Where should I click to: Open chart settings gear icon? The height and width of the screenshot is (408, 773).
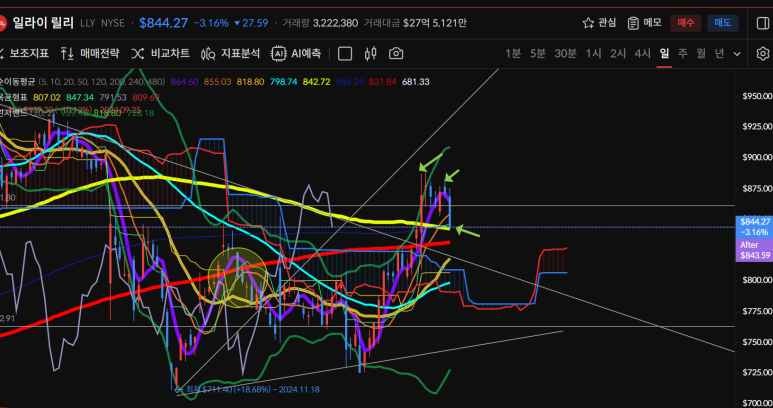[763, 53]
